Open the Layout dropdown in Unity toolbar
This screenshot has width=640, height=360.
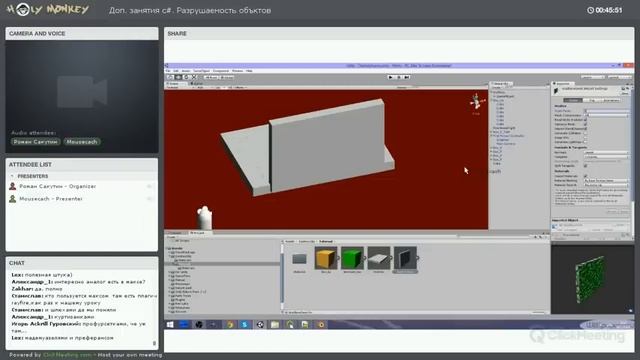[x=619, y=77]
